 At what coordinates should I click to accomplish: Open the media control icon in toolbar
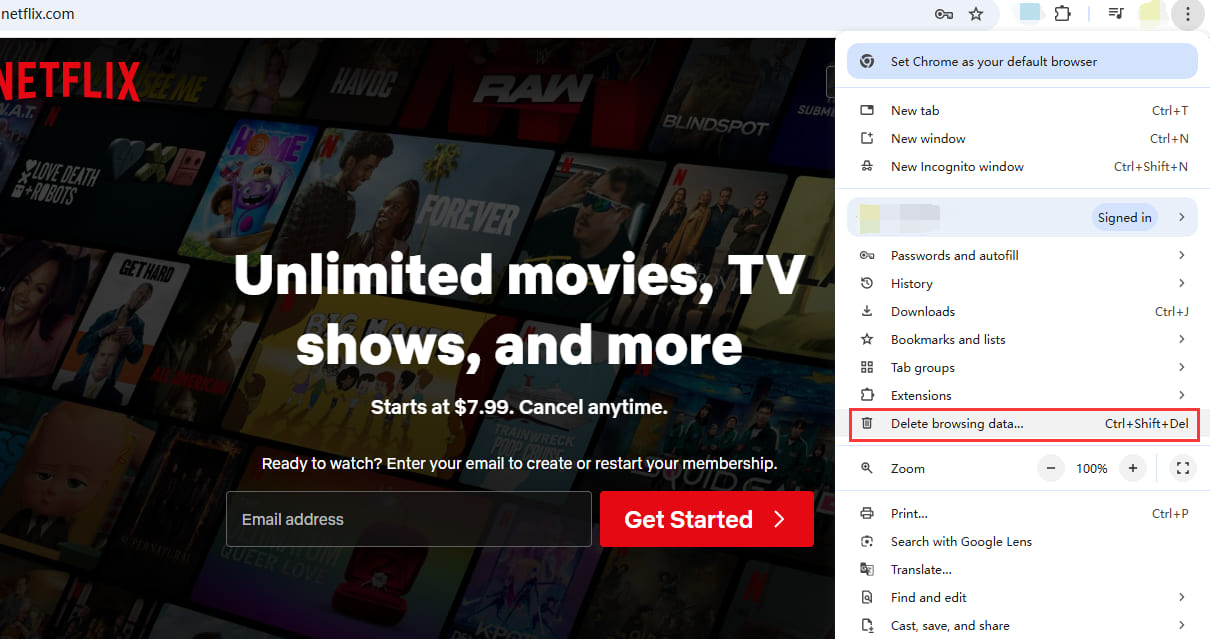point(1116,14)
